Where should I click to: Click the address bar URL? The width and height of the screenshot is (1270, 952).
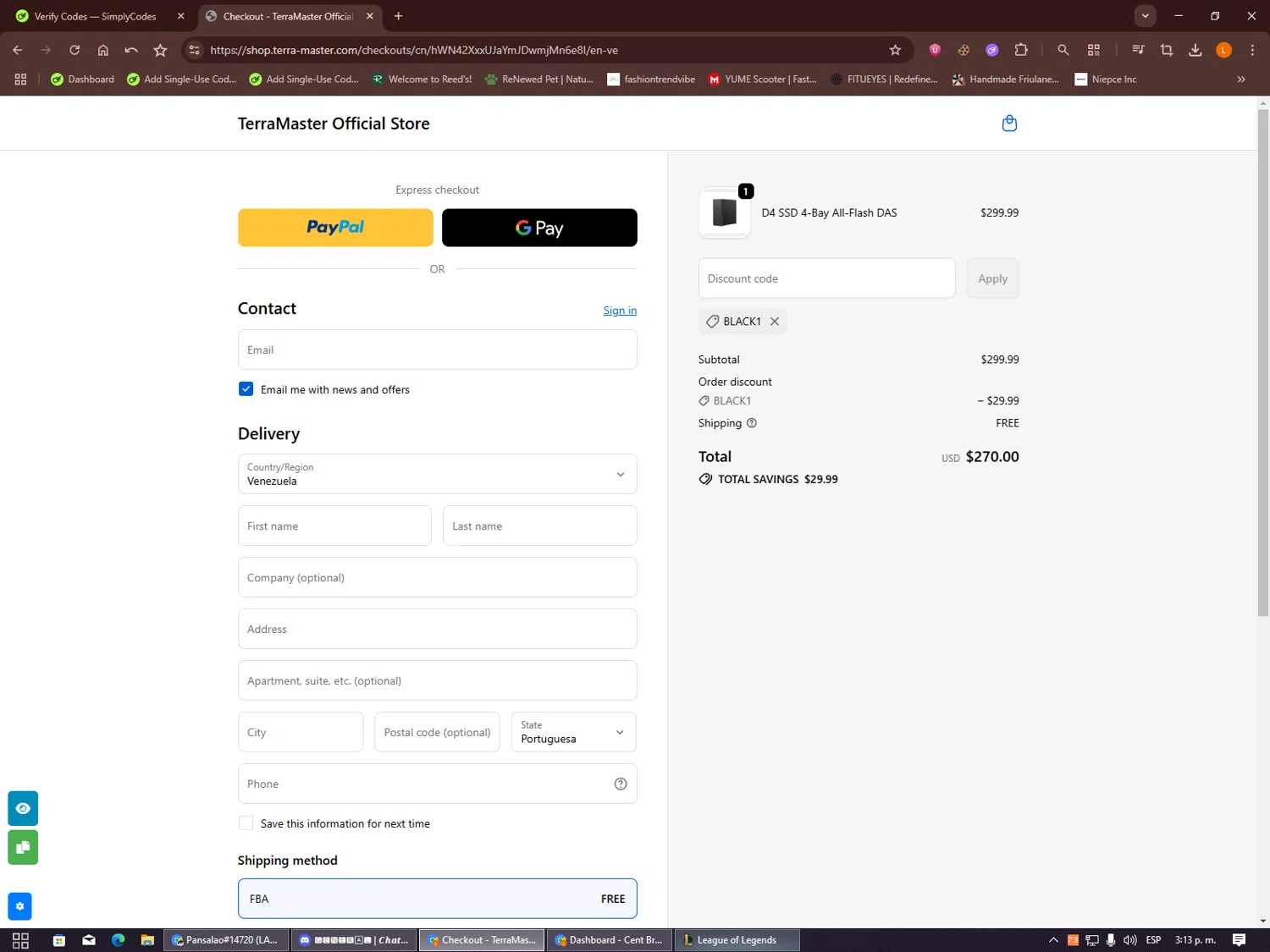click(x=414, y=50)
